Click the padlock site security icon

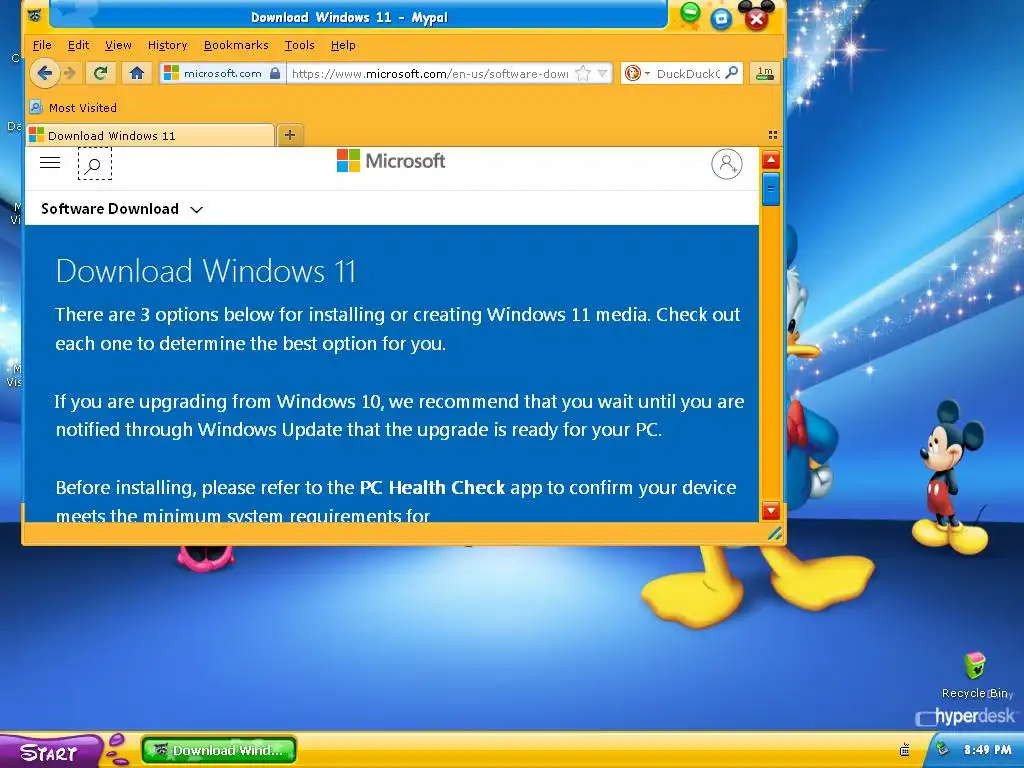(276, 73)
